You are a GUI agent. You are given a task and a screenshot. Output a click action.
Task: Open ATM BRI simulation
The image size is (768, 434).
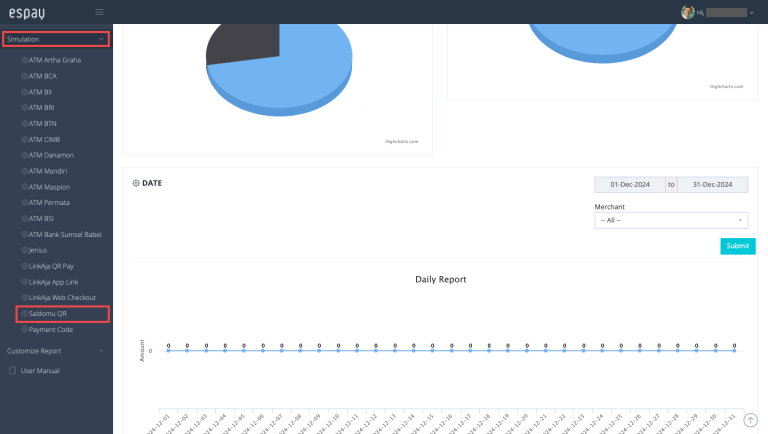point(41,108)
